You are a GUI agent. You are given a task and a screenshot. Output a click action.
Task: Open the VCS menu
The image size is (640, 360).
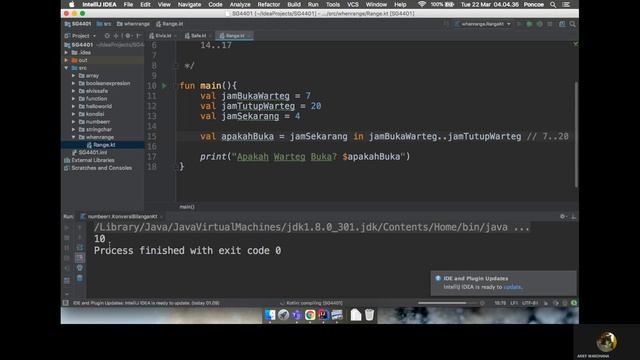pyautogui.click(x=353, y=4)
